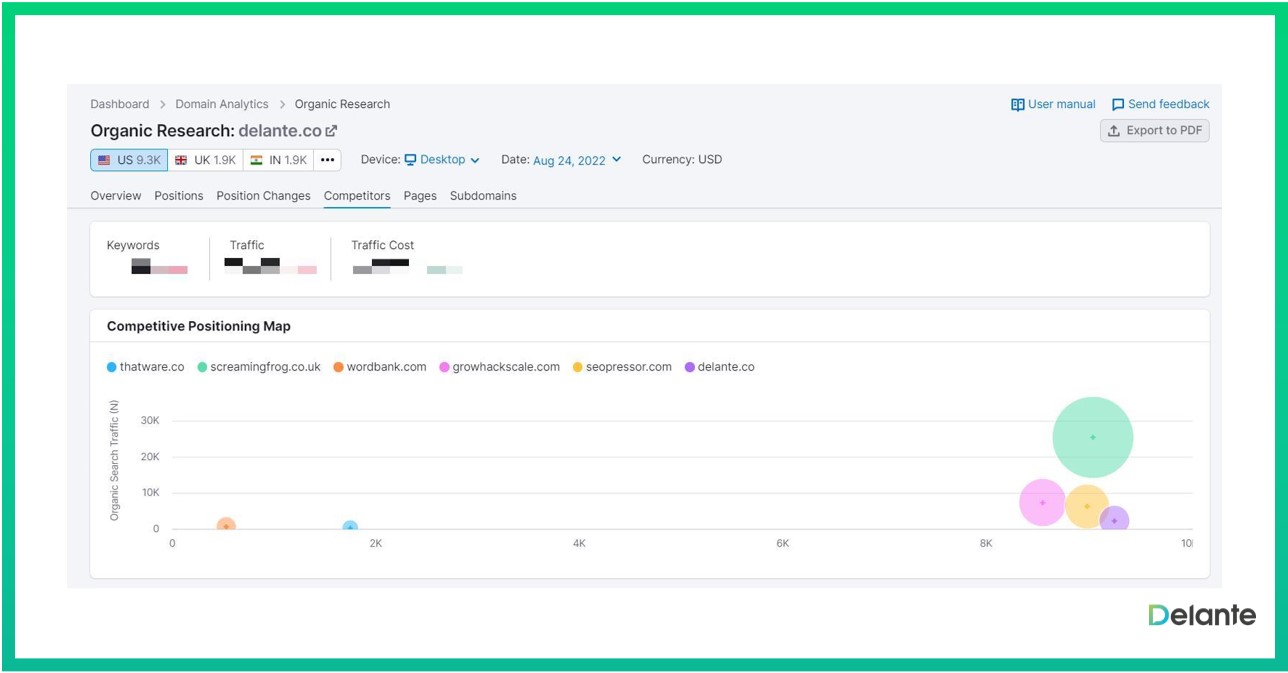
Task: Go to Dashboard breadcrumb
Action: click(x=120, y=104)
